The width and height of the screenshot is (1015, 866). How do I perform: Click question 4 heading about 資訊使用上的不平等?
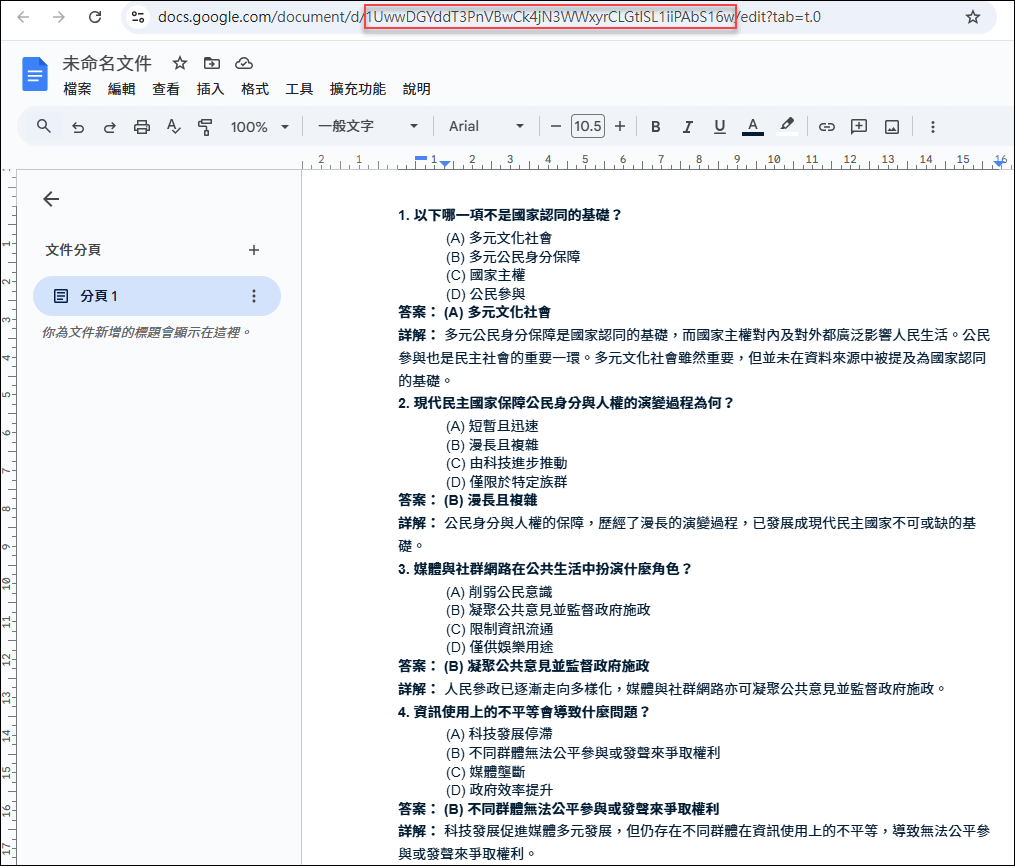524,712
